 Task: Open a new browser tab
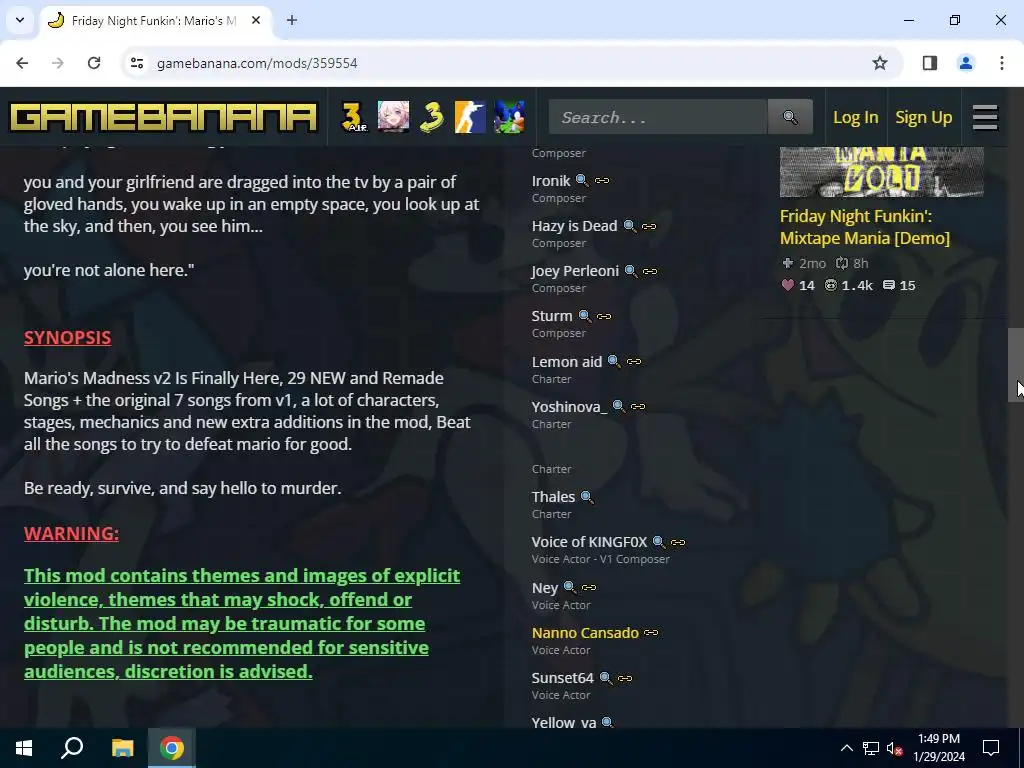[292, 20]
